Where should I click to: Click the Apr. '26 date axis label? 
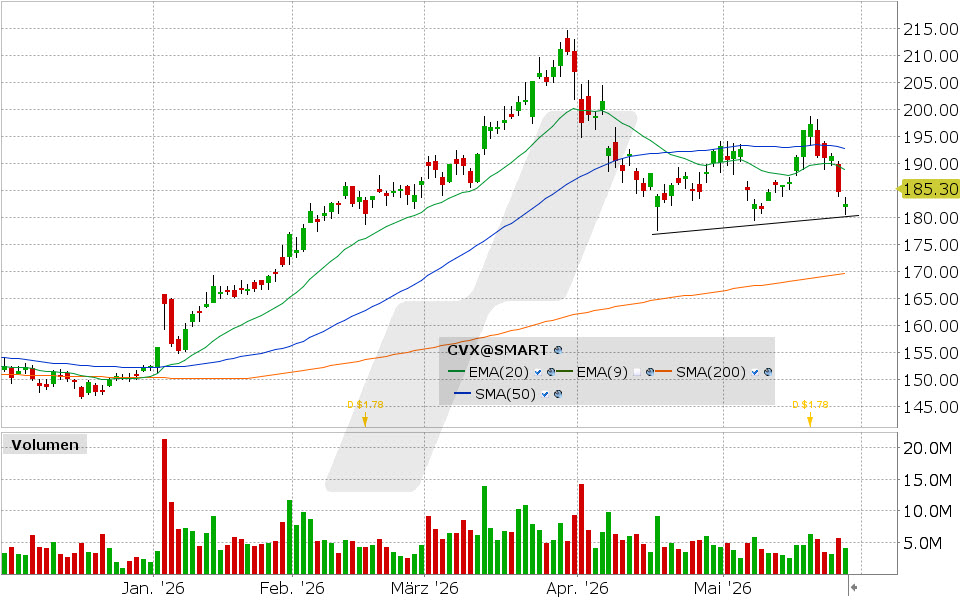pos(577,589)
